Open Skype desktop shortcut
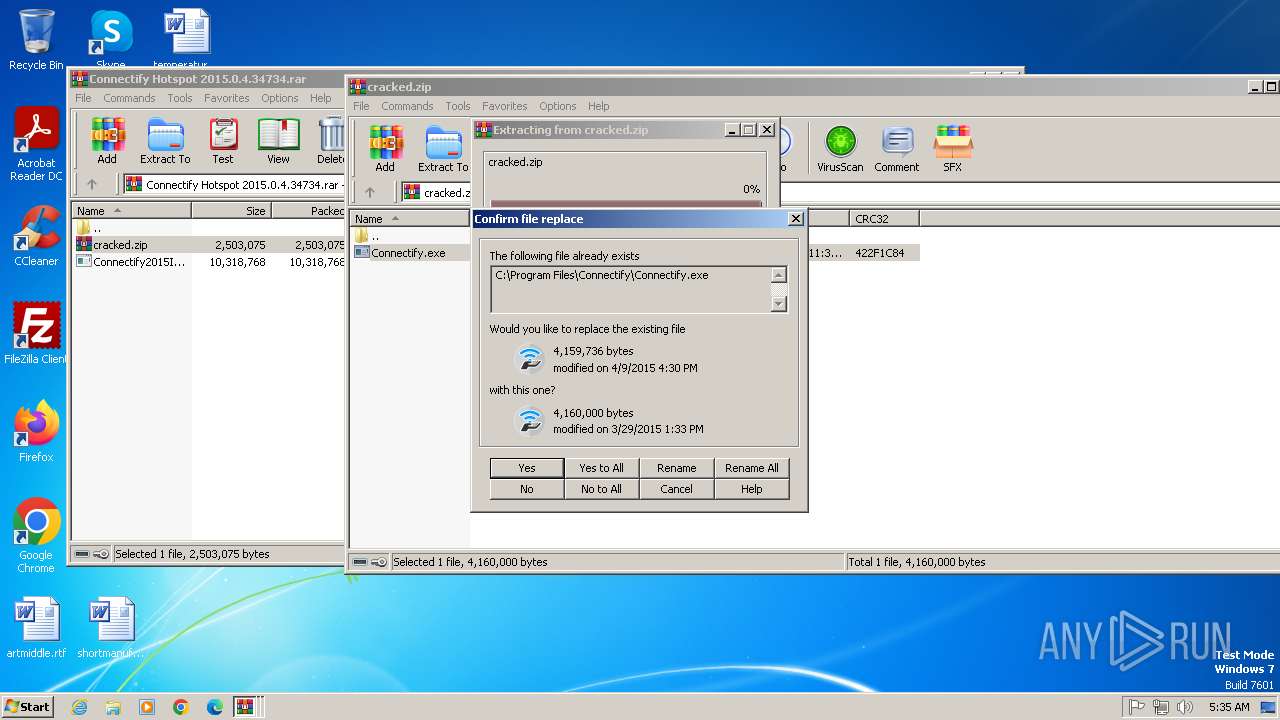This screenshot has height=720, width=1280. pyautogui.click(x=111, y=38)
